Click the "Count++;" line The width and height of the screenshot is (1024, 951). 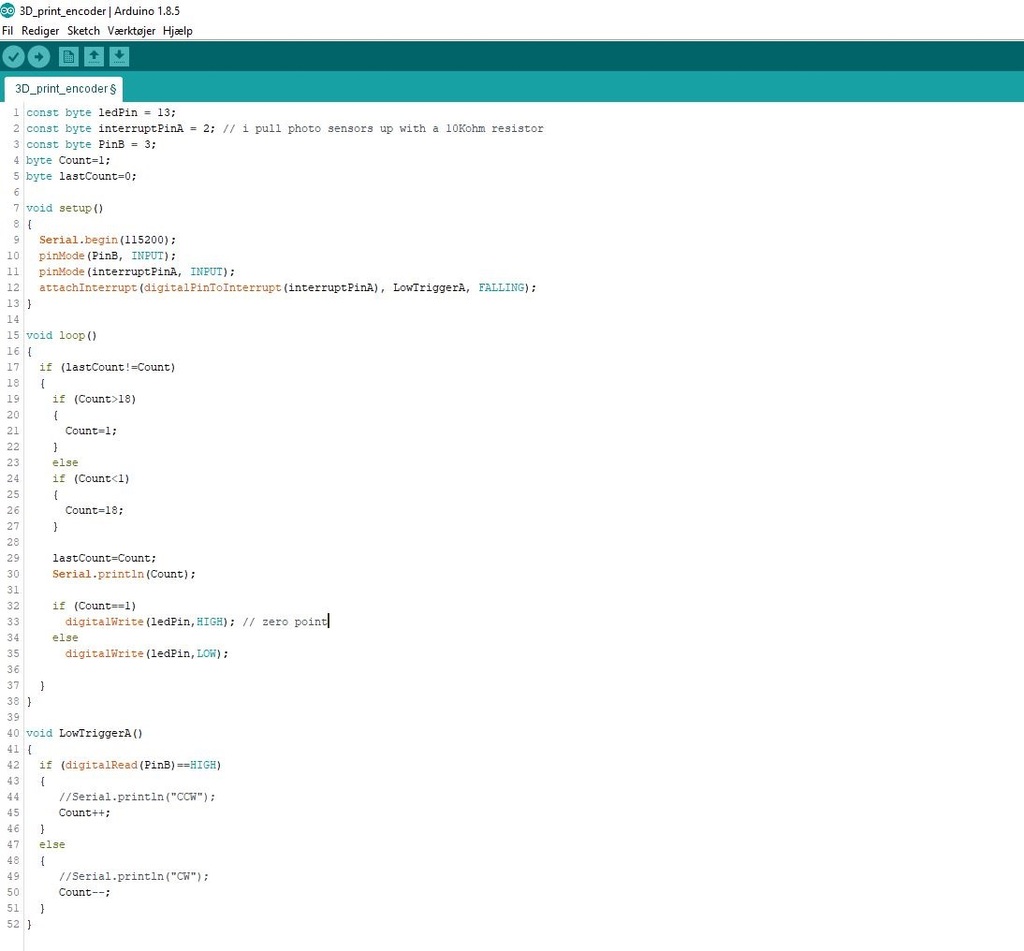[85, 813]
